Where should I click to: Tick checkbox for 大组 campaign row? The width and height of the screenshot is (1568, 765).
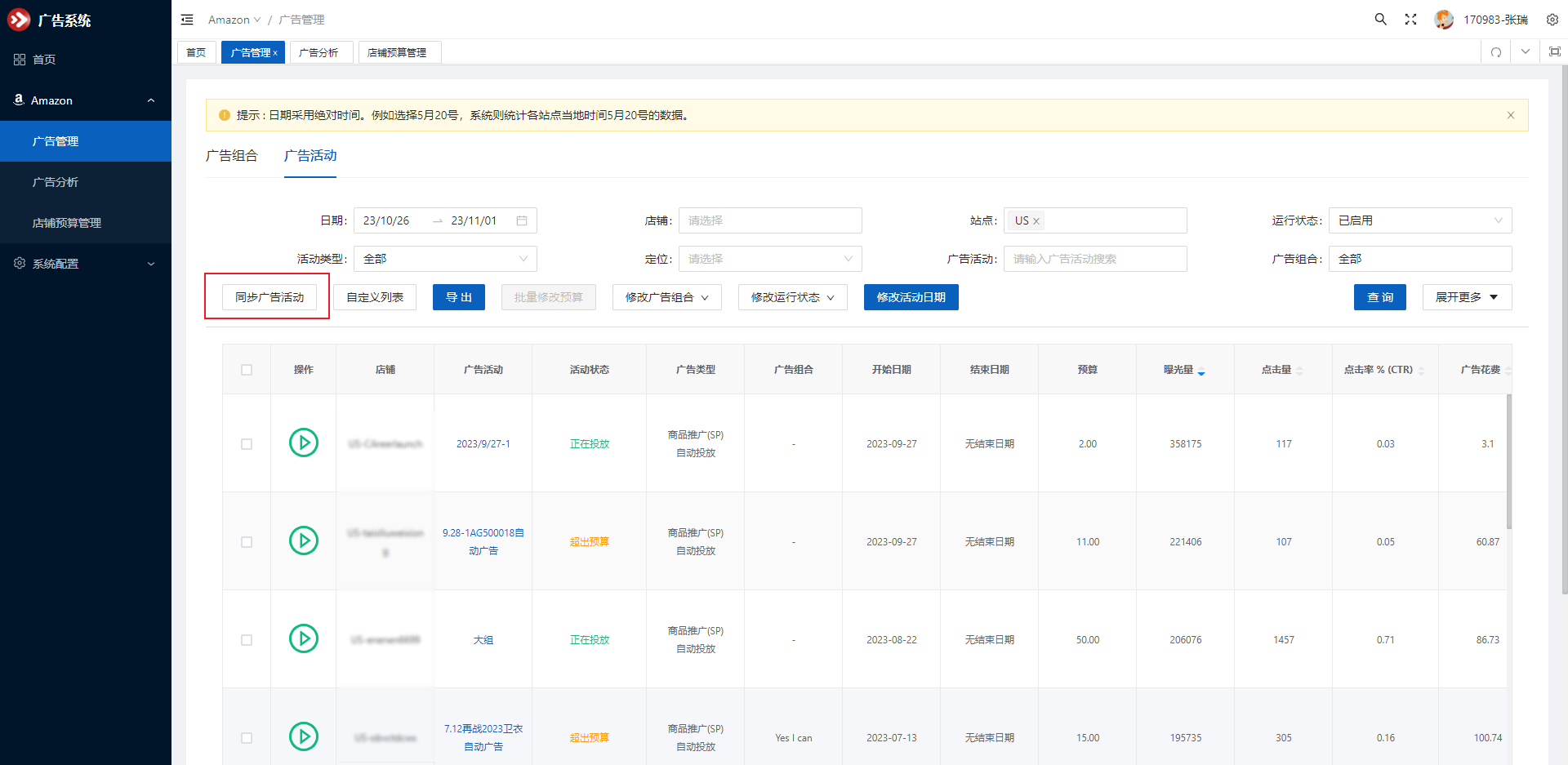coord(247,640)
